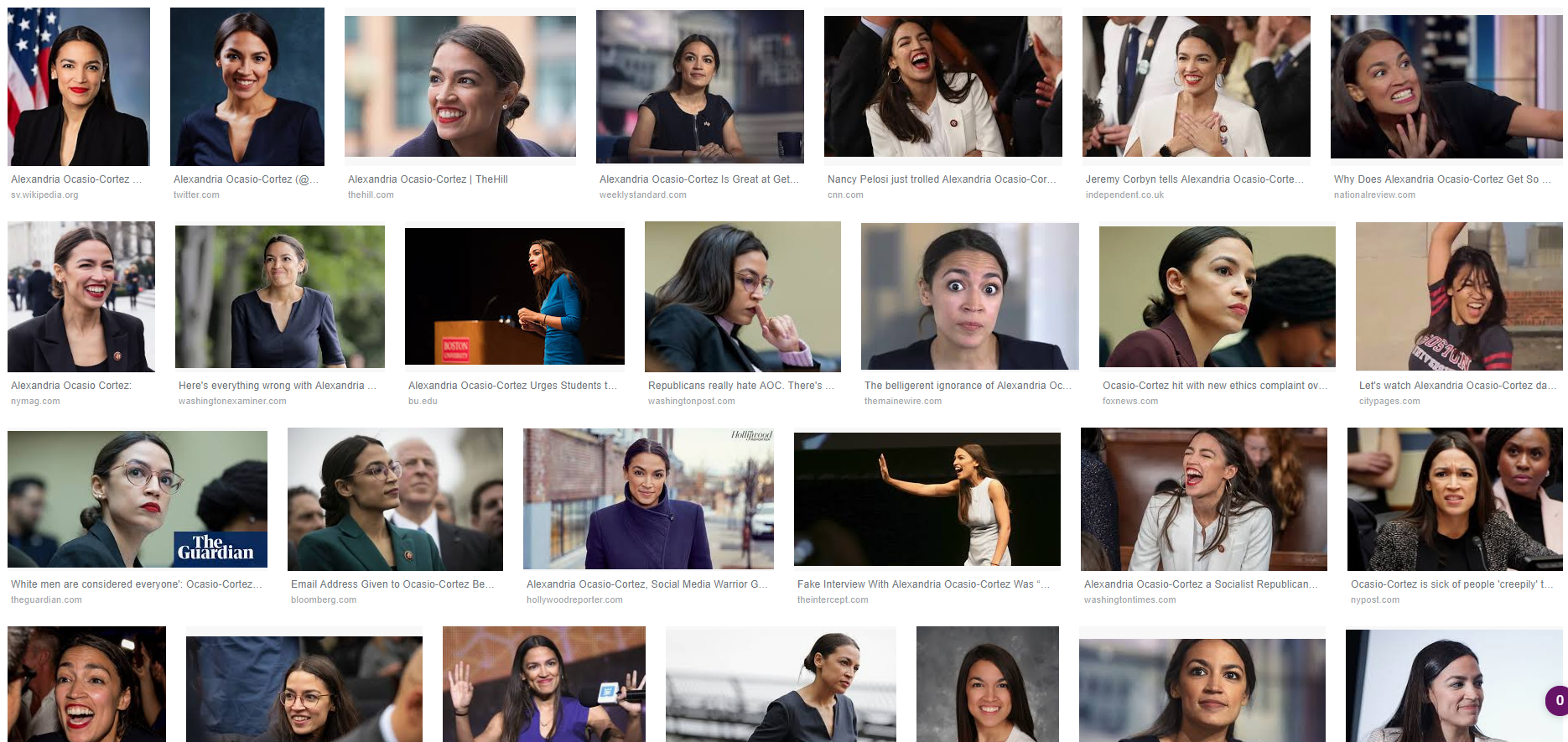Viewport: 1568px width, 742px height.
Task: Open the bloomberg.com result thumbnail
Action: 395,500
